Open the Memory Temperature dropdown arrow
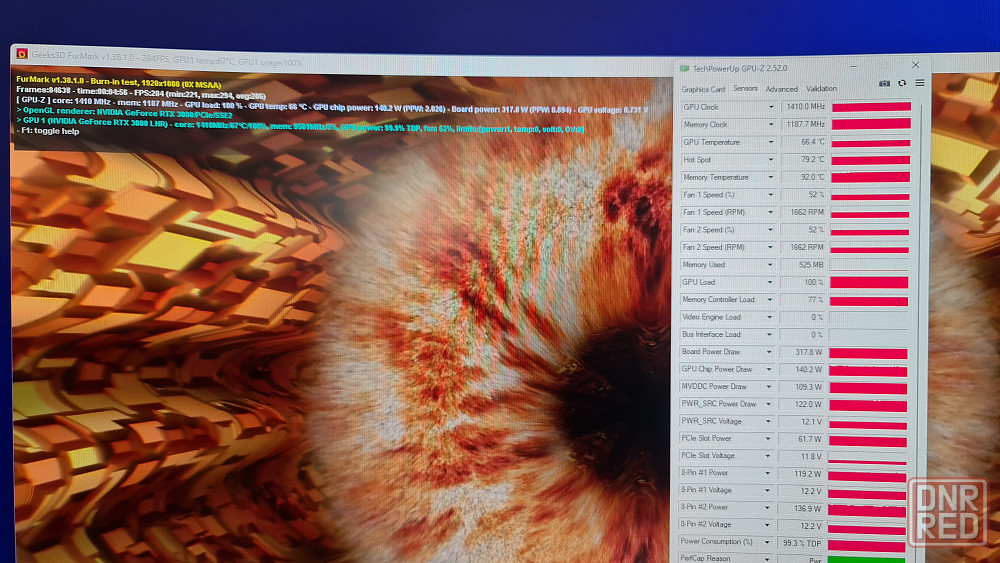This screenshot has width=1000, height=563. click(770, 178)
